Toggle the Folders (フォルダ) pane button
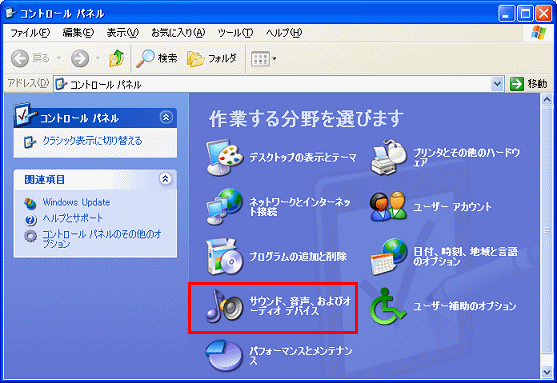Screen dimensions: 557x383 point(212,58)
